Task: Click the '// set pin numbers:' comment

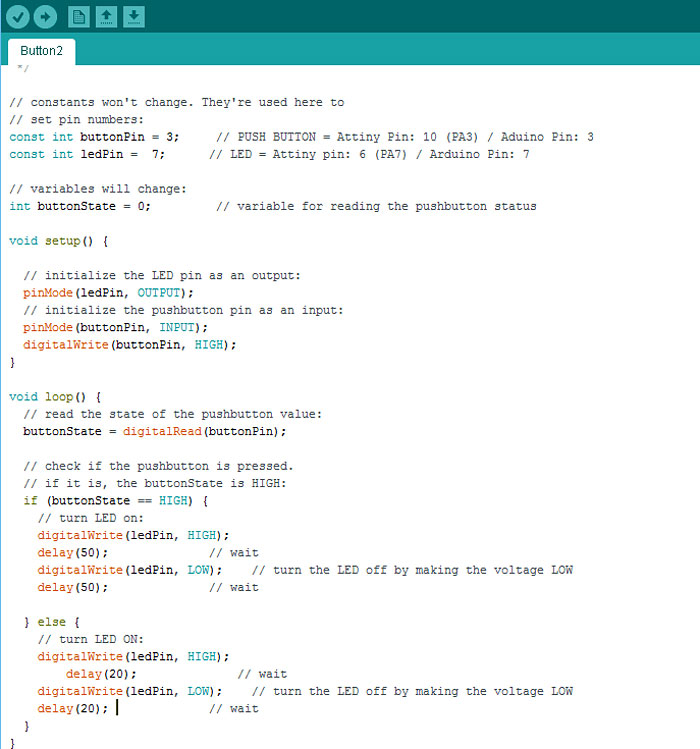Action: point(76,119)
